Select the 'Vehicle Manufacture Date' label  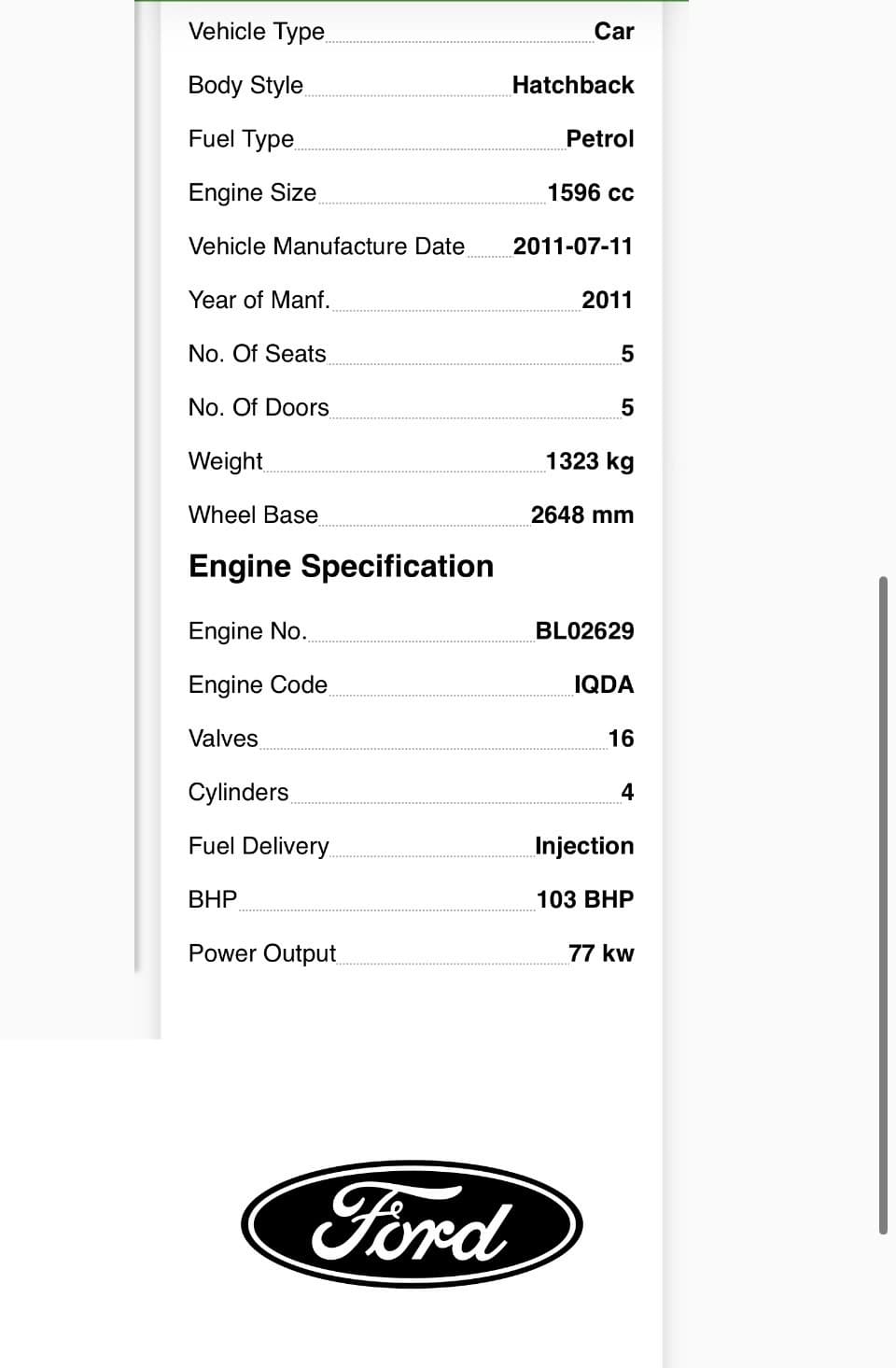pos(327,247)
